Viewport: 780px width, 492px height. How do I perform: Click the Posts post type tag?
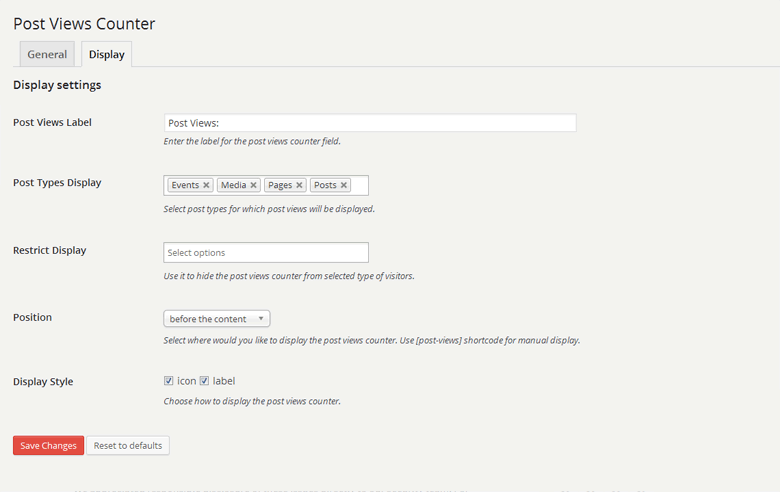tap(324, 185)
